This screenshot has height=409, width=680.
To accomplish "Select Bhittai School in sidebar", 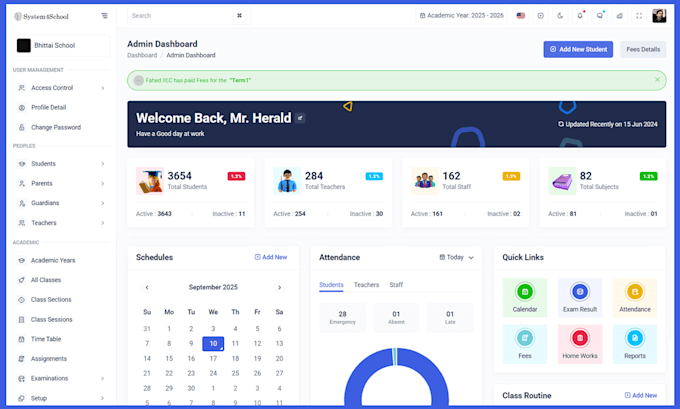I will coord(61,45).
